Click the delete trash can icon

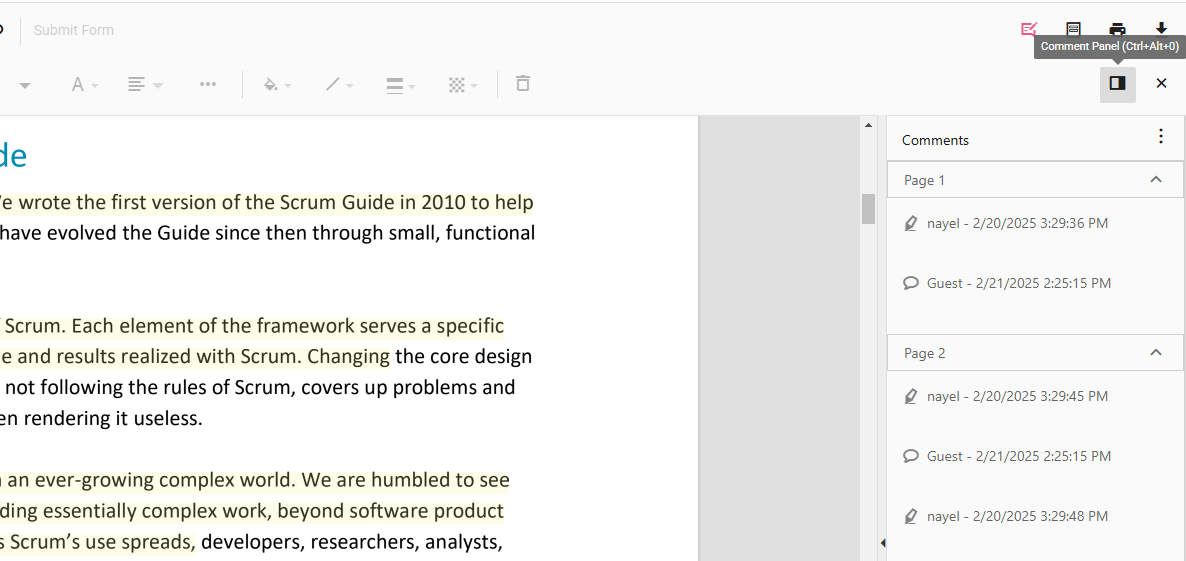pyautogui.click(x=522, y=84)
